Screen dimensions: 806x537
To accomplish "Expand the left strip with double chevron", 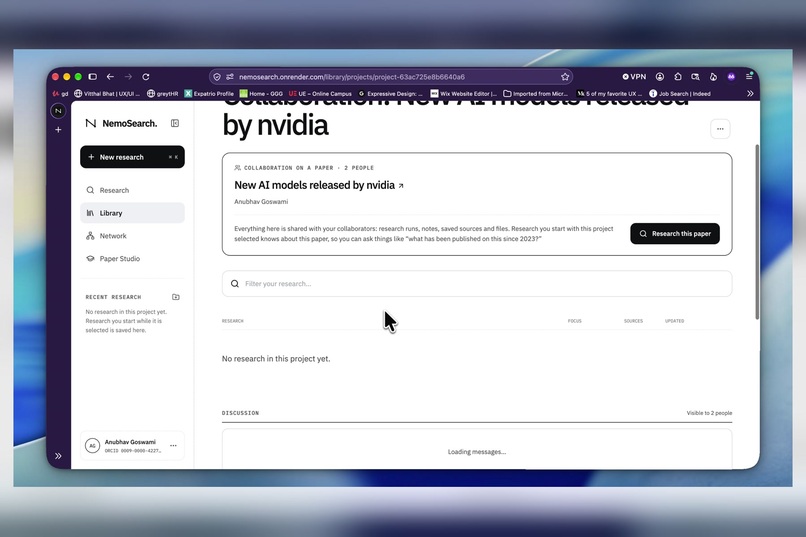I will point(58,456).
